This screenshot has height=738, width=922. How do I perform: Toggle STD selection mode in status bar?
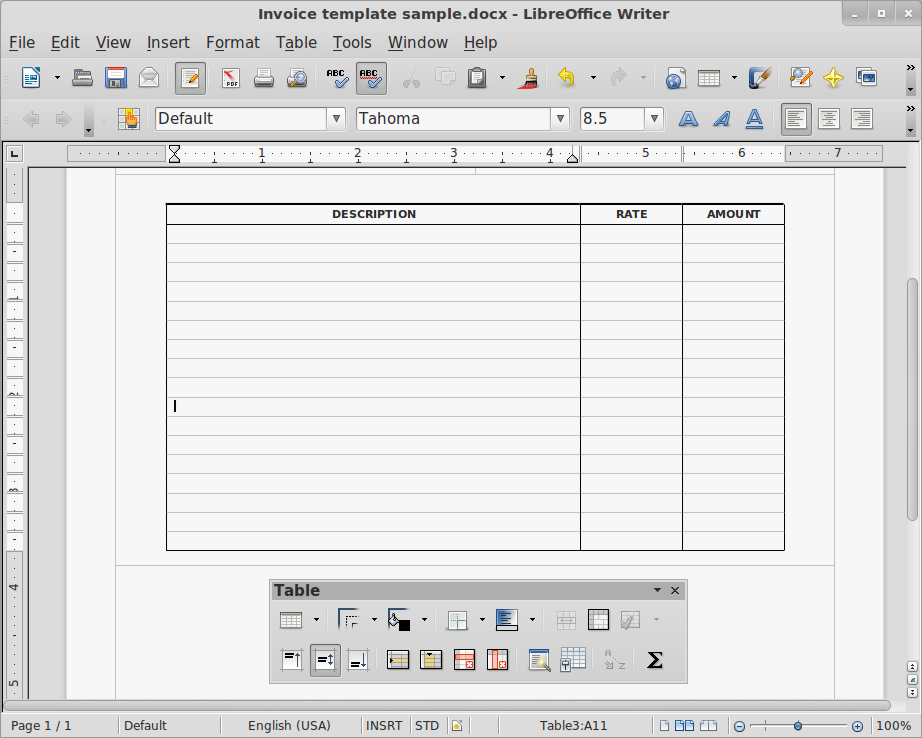(427, 726)
